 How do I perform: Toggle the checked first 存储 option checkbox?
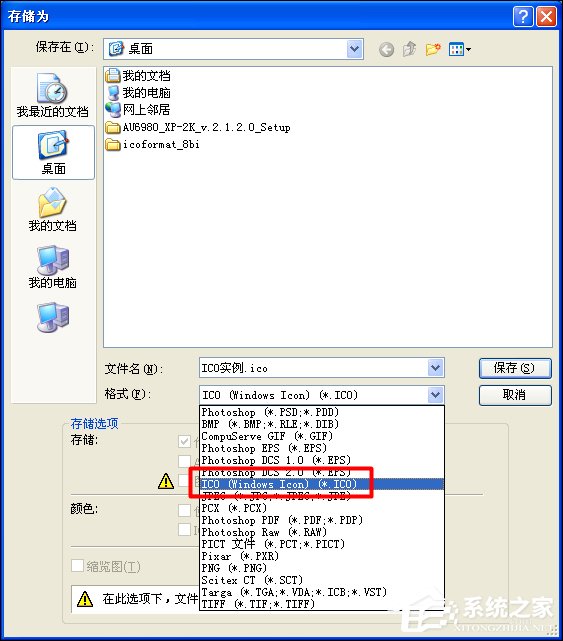[x=184, y=441]
